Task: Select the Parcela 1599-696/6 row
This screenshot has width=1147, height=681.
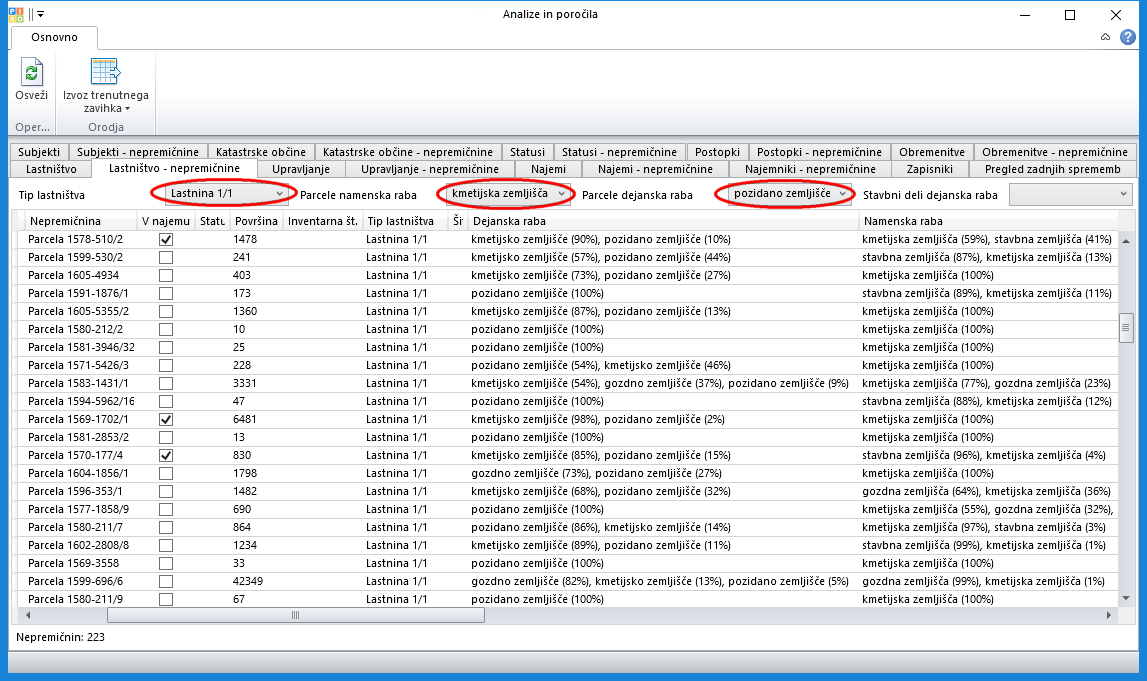Action: 76,581
